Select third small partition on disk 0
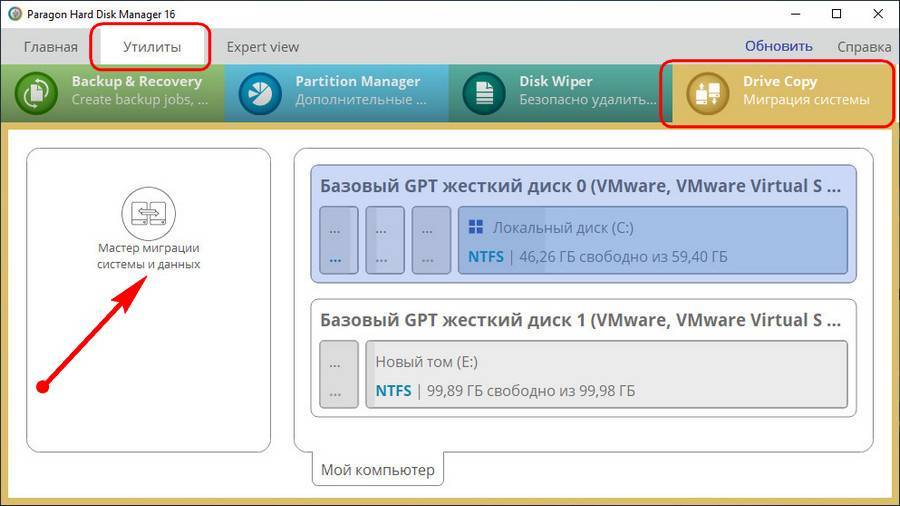This screenshot has height=506, width=900. (431, 240)
